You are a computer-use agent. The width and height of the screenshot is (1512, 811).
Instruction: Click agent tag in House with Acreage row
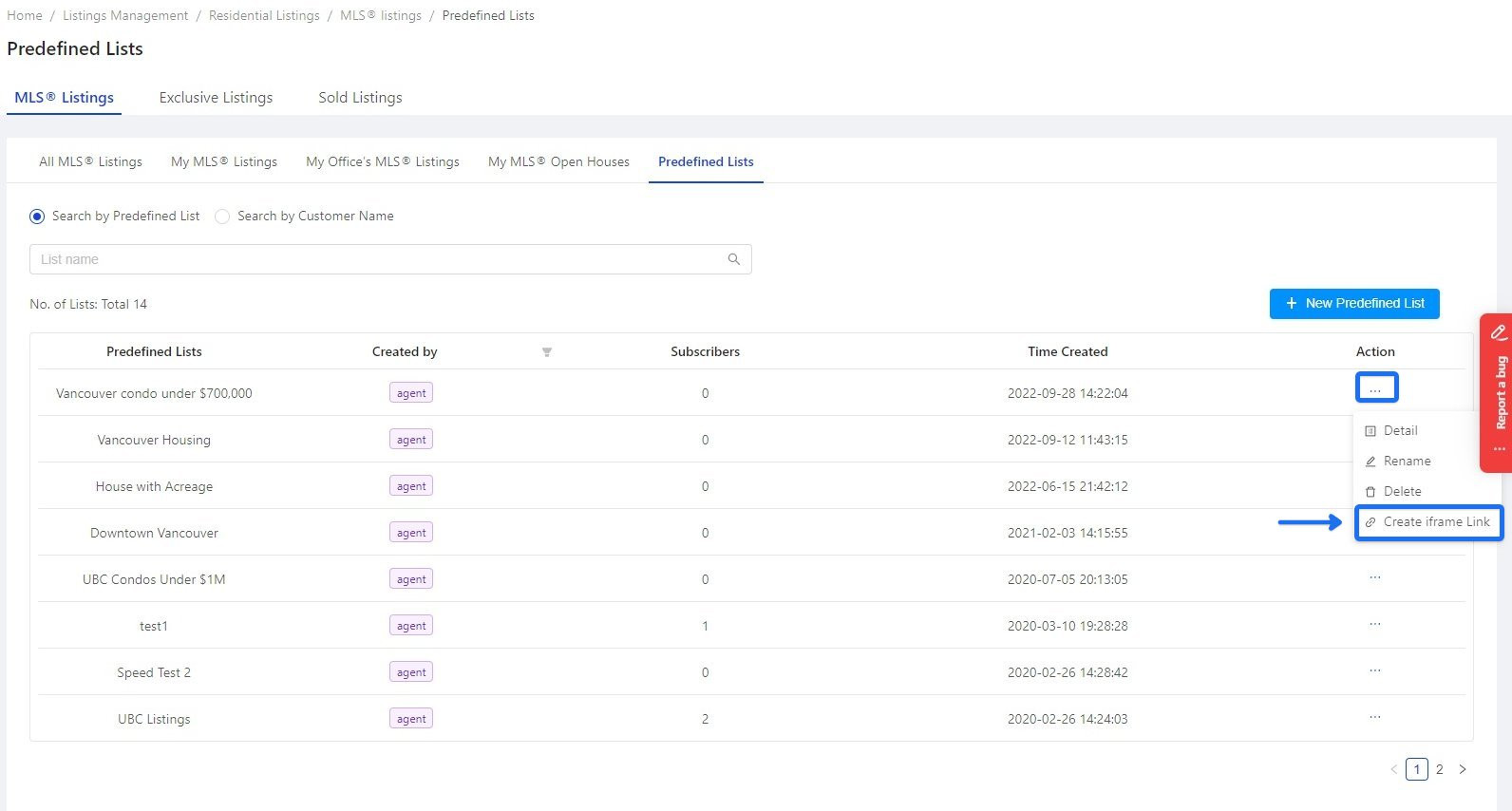pos(411,486)
